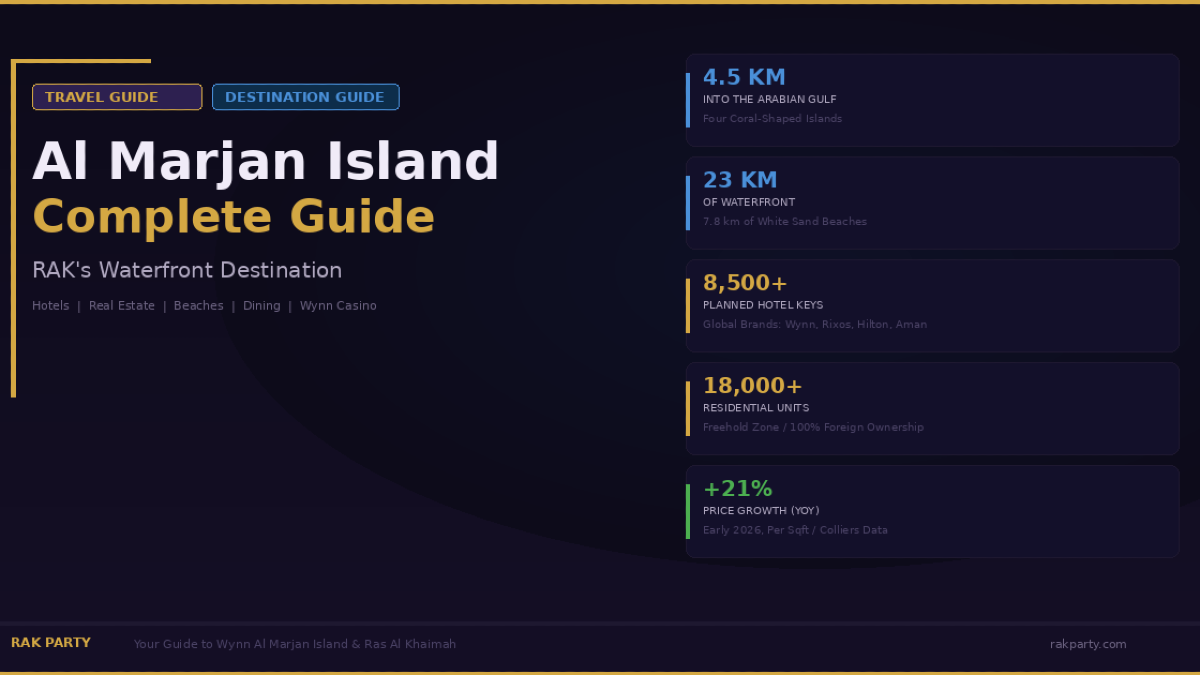1200x675 pixels.
Task: Click the RAK PARTY footer logo
Action: pos(51,643)
